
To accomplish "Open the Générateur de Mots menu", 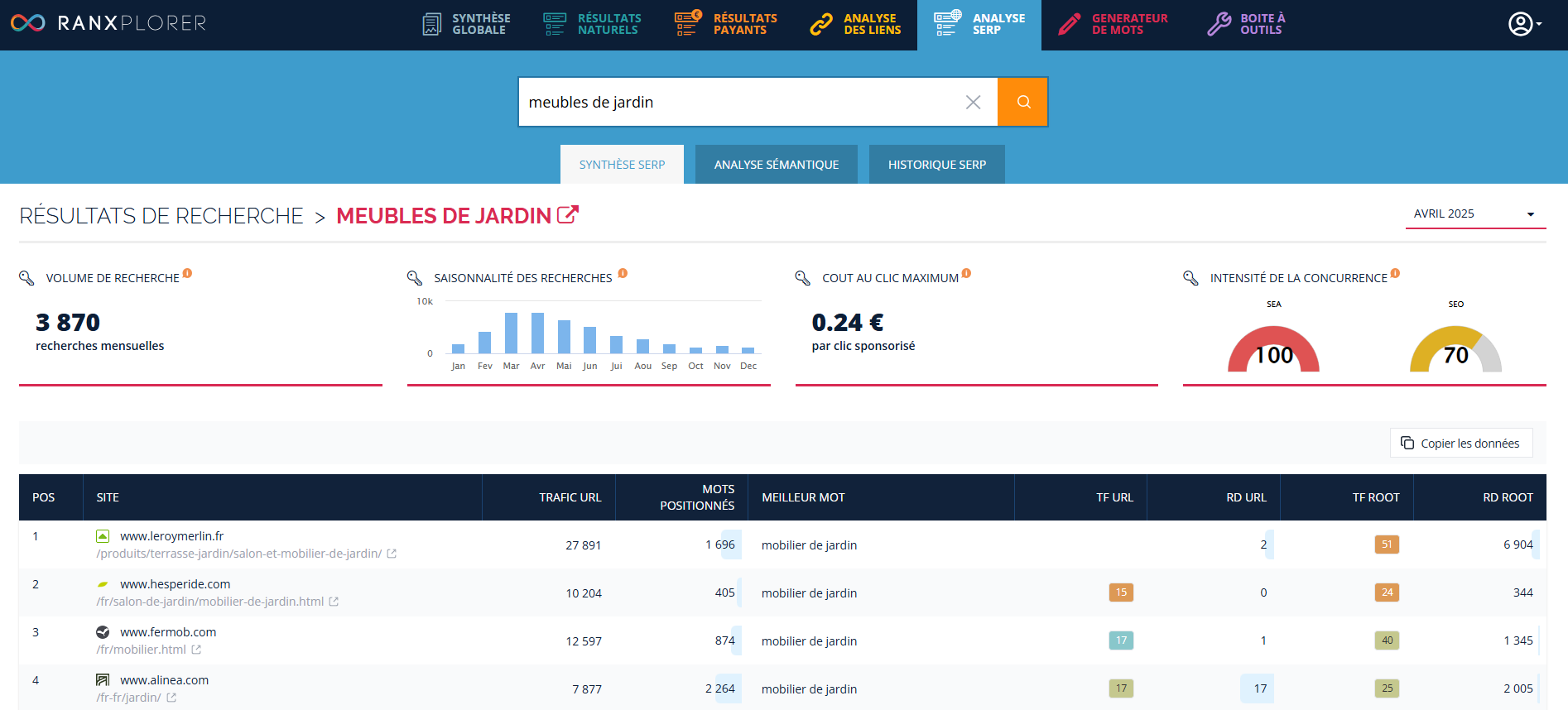I will coord(1113,24).
